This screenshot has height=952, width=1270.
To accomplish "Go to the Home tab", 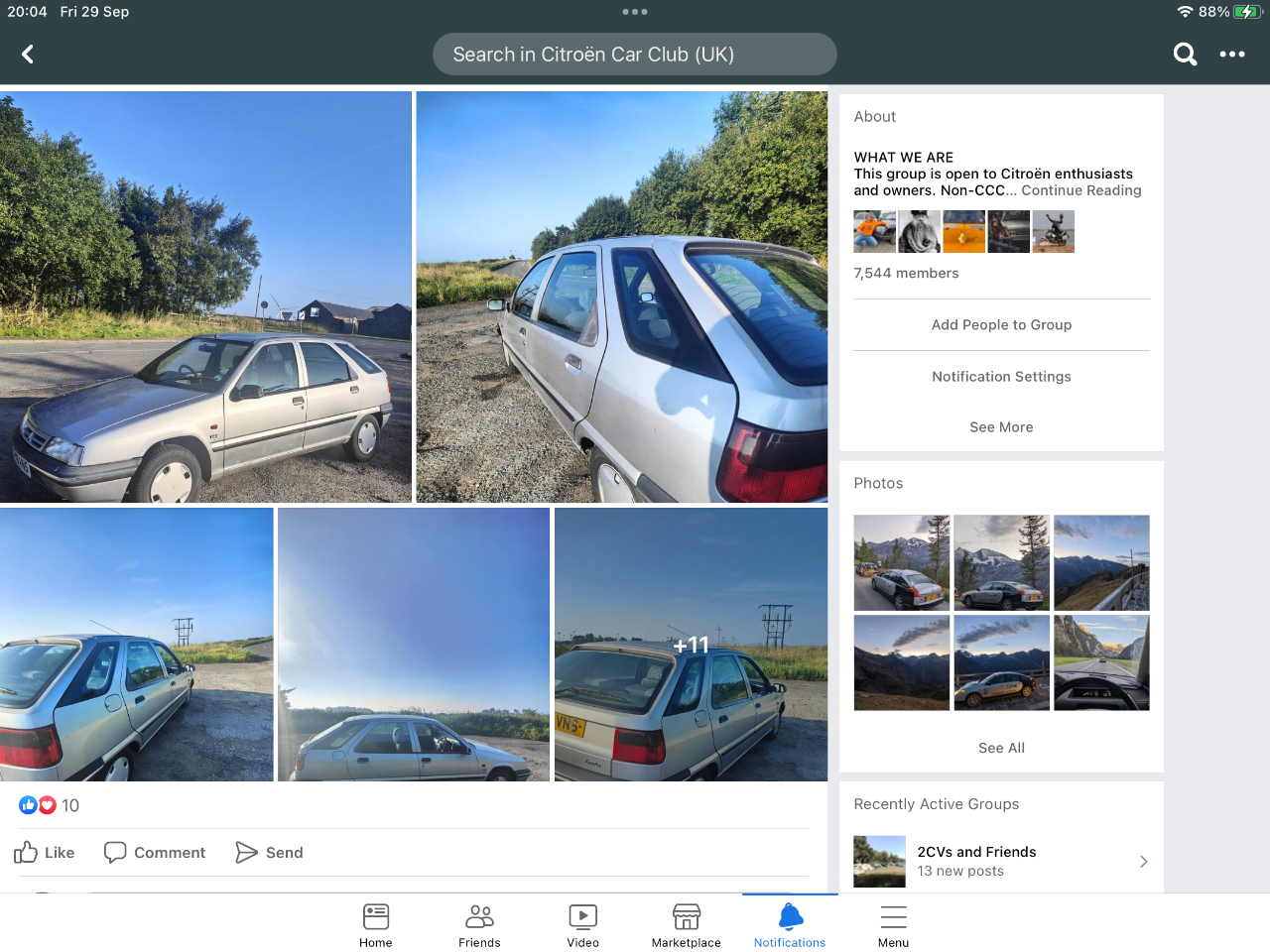I will (376, 925).
